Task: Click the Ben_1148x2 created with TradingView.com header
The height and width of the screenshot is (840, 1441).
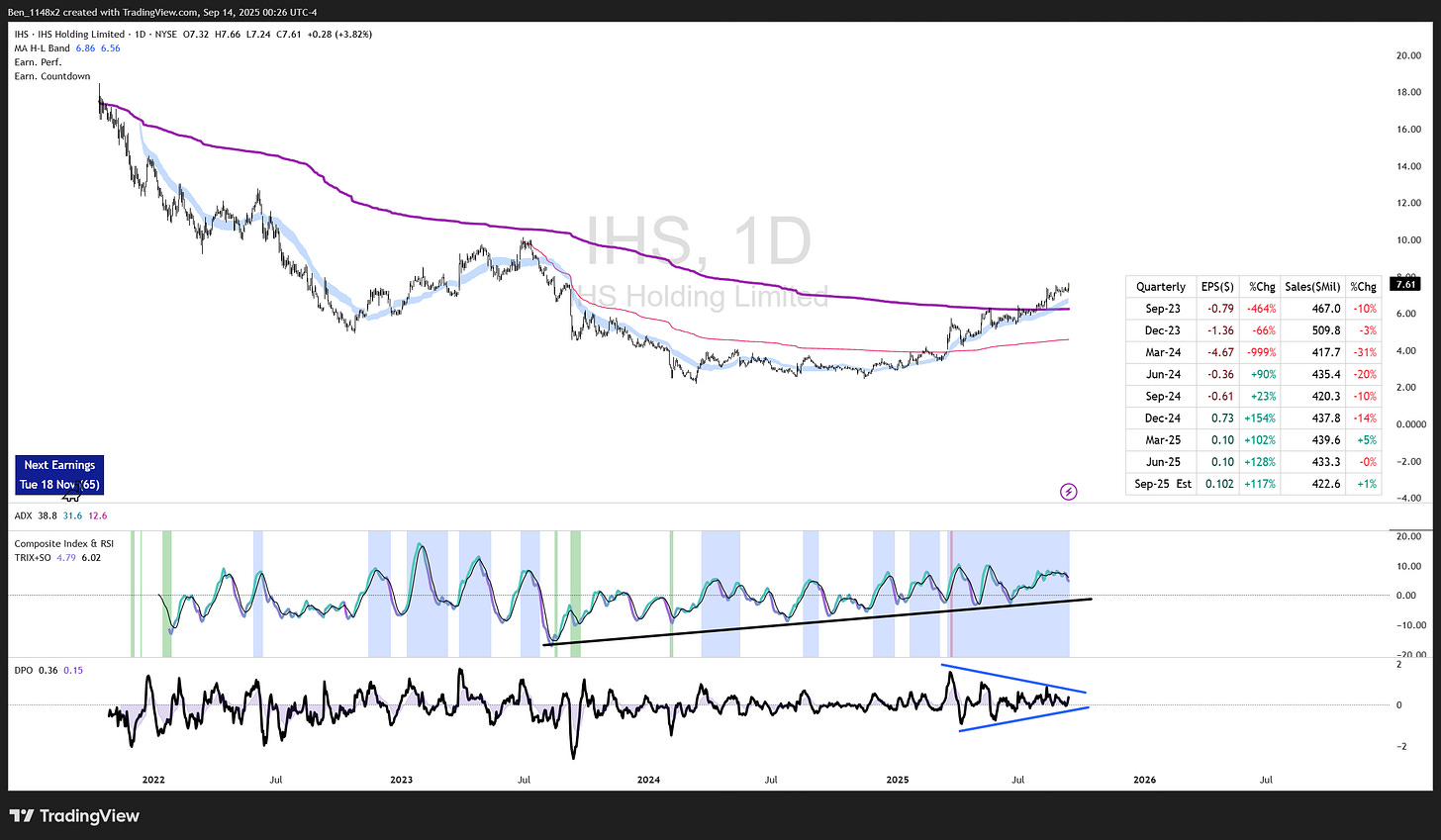Action: point(163,13)
